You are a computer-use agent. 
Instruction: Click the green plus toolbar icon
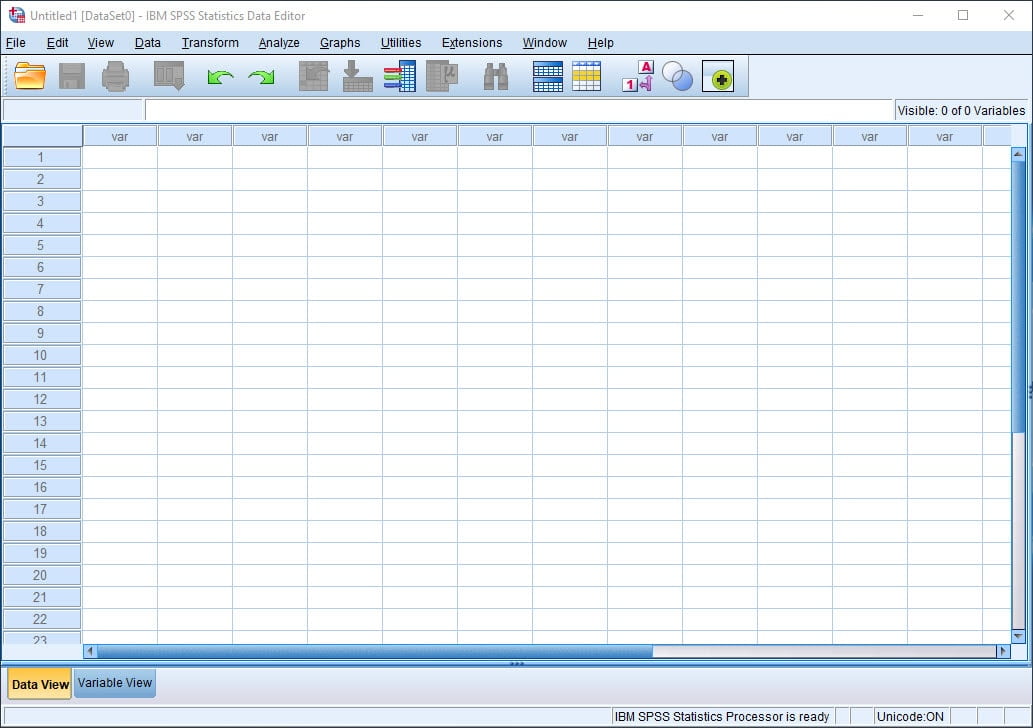[718, 76]
